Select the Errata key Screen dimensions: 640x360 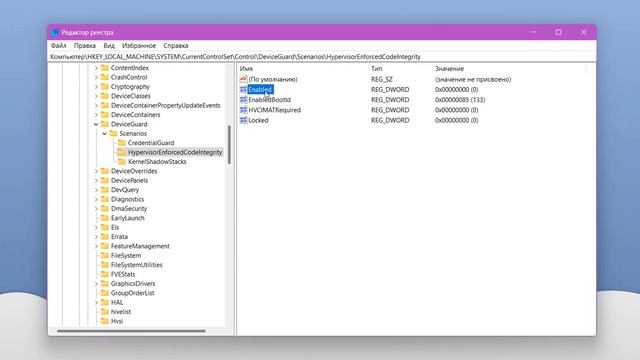(119, 237)
